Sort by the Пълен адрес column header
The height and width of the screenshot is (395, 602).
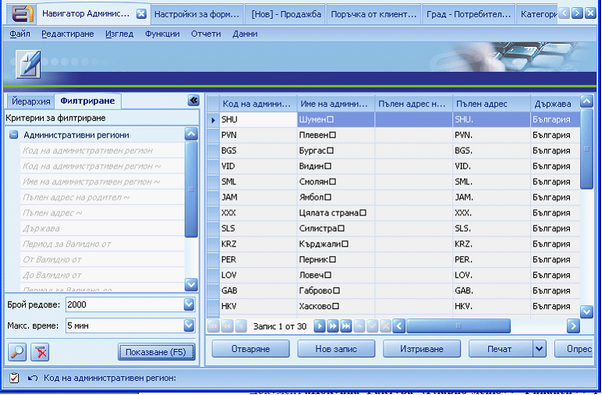click(x=491, y=104)
